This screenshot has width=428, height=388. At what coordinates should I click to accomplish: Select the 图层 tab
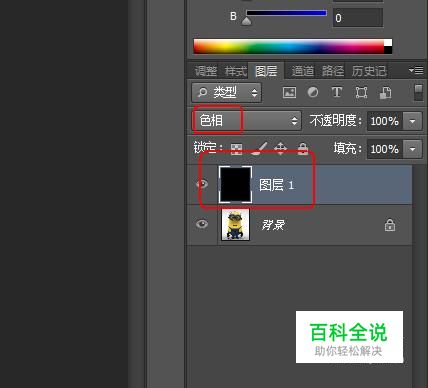[266, 71]
